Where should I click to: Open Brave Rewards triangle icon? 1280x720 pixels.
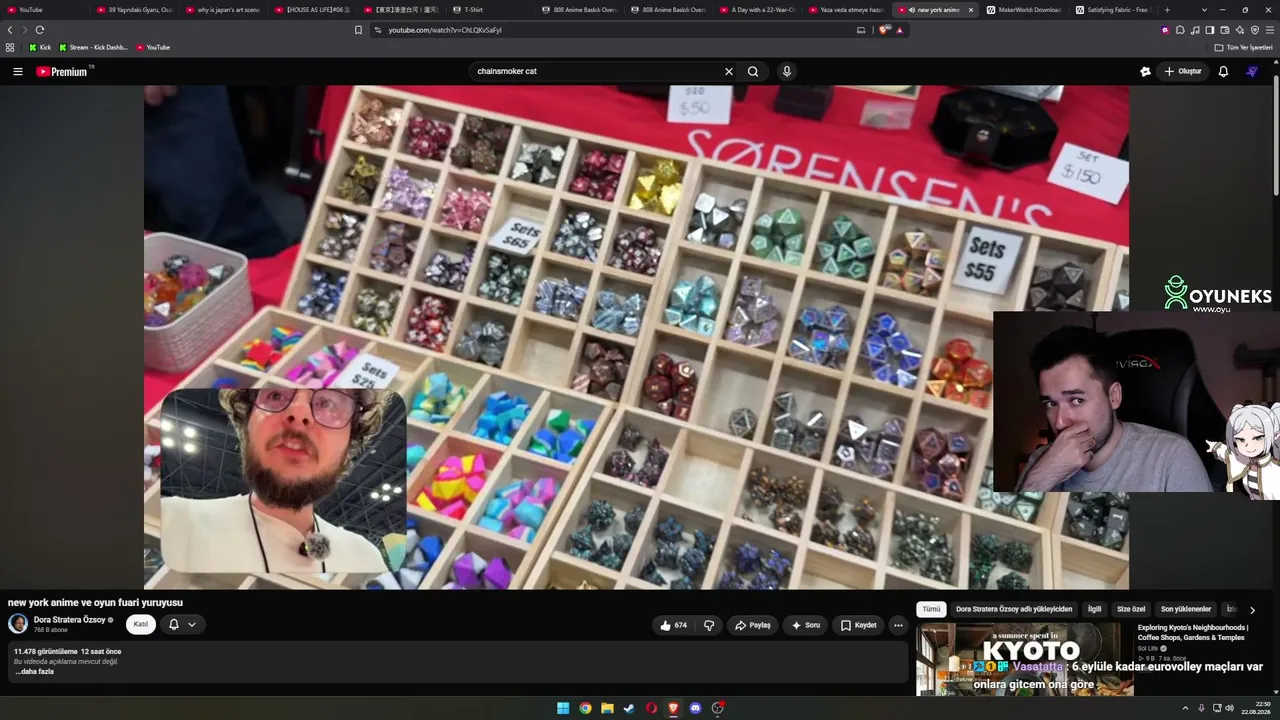tap(900, 30)
